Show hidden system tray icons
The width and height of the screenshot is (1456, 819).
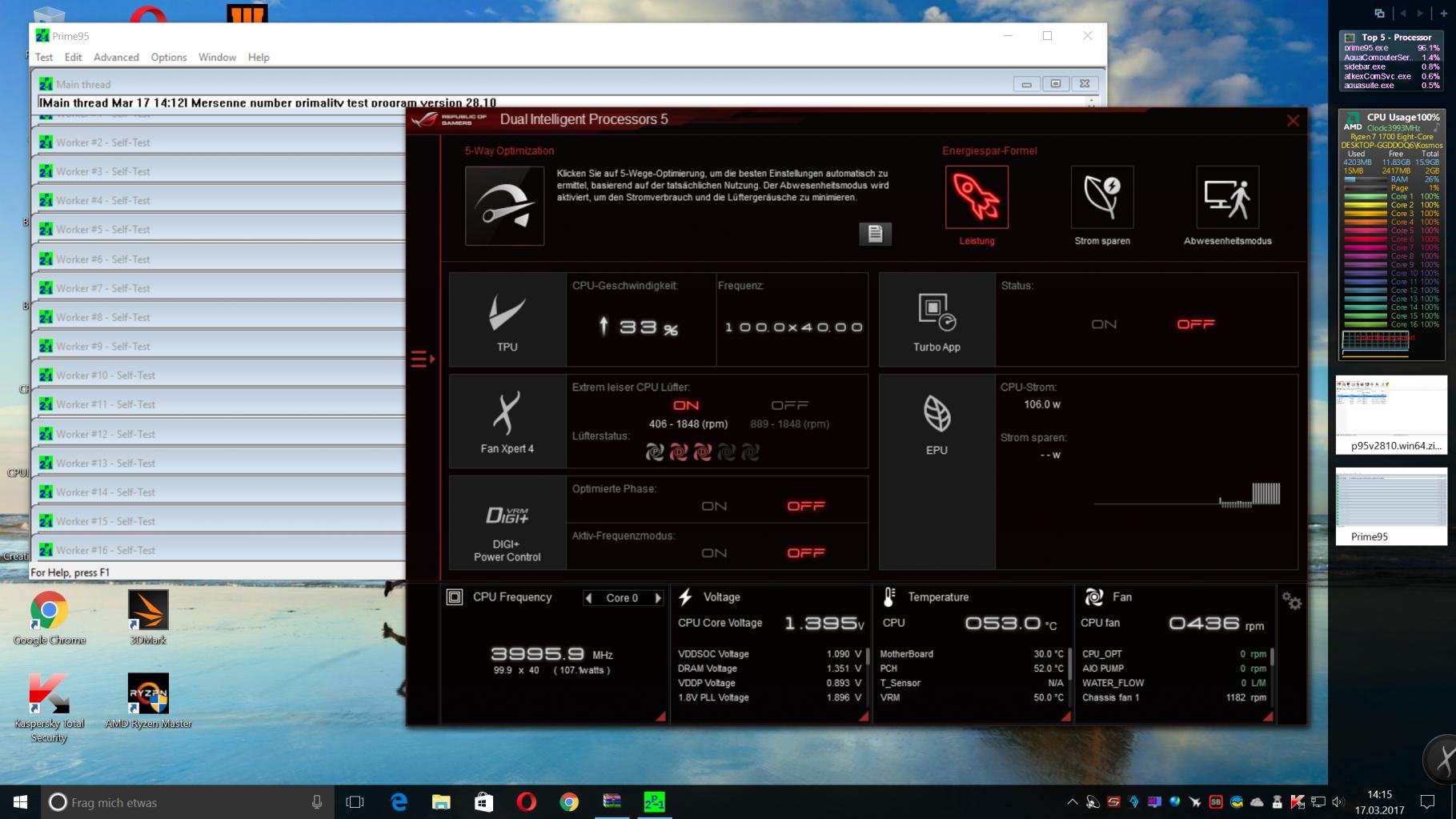(1072, 802)
